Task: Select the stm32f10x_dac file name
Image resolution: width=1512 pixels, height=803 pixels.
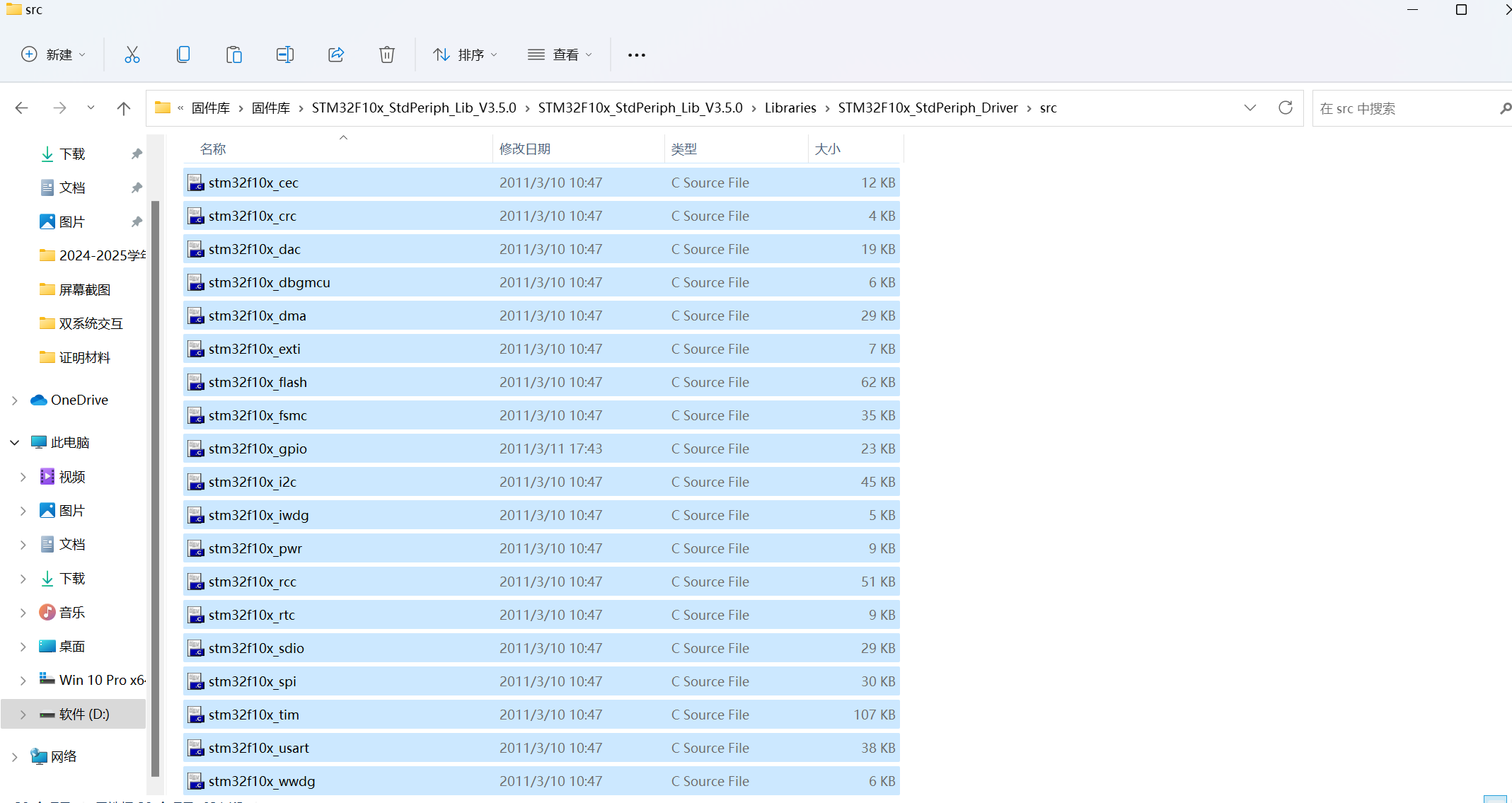Action: coord(255,249)
